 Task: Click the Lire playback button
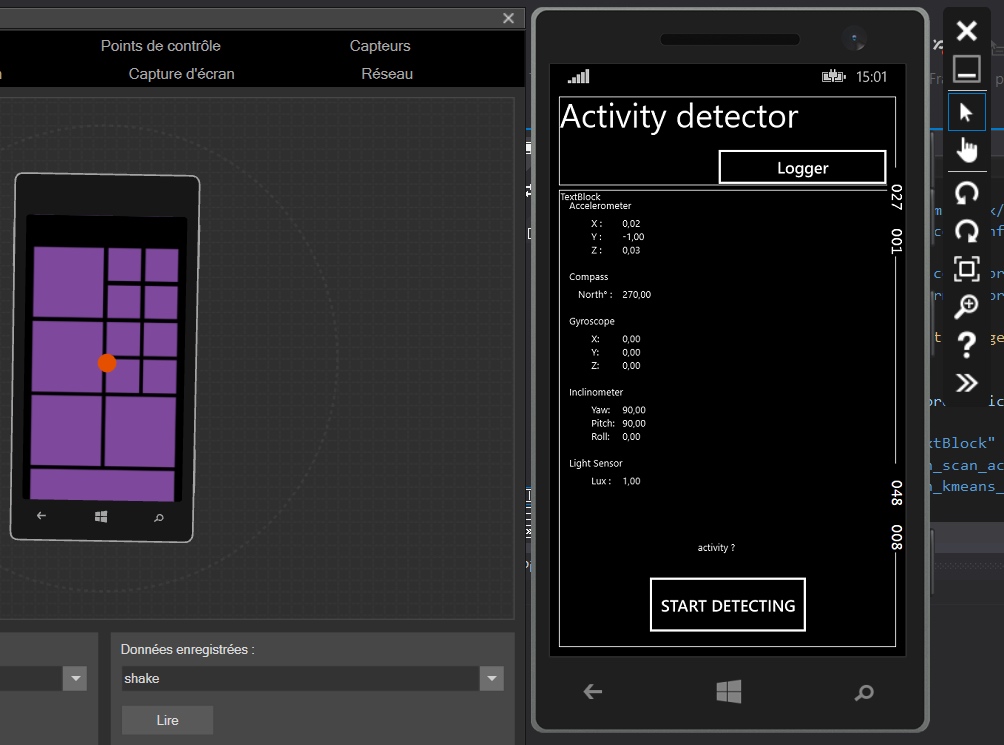pos(167,720)
